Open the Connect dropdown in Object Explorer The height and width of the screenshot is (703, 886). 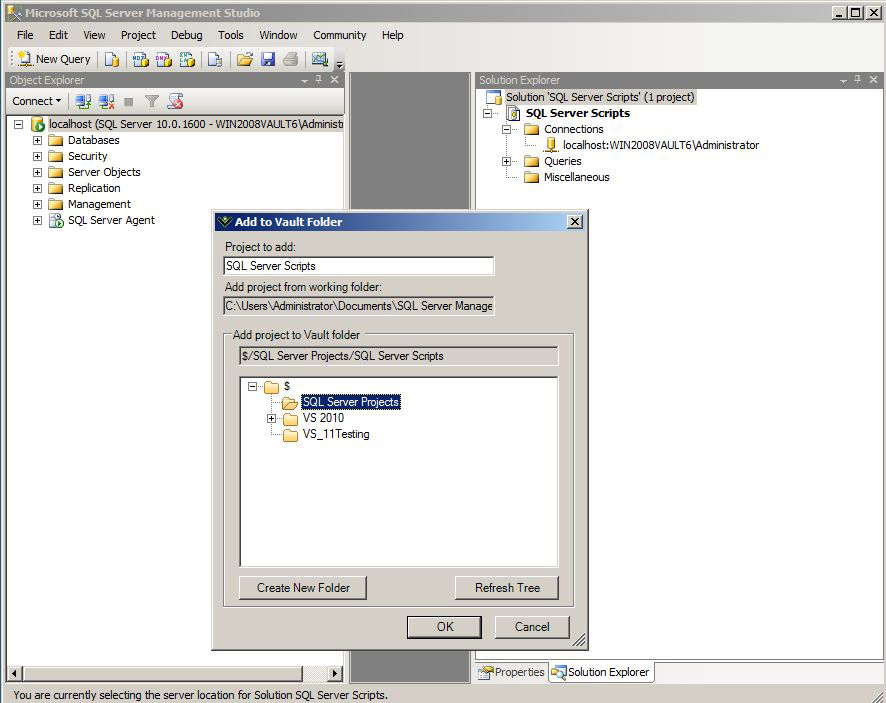tap(37, 101)
